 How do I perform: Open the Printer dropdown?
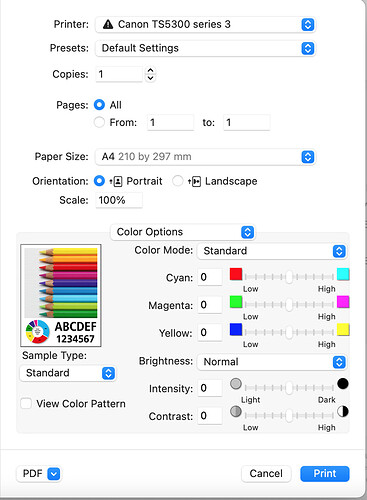[x=205, y=24]
